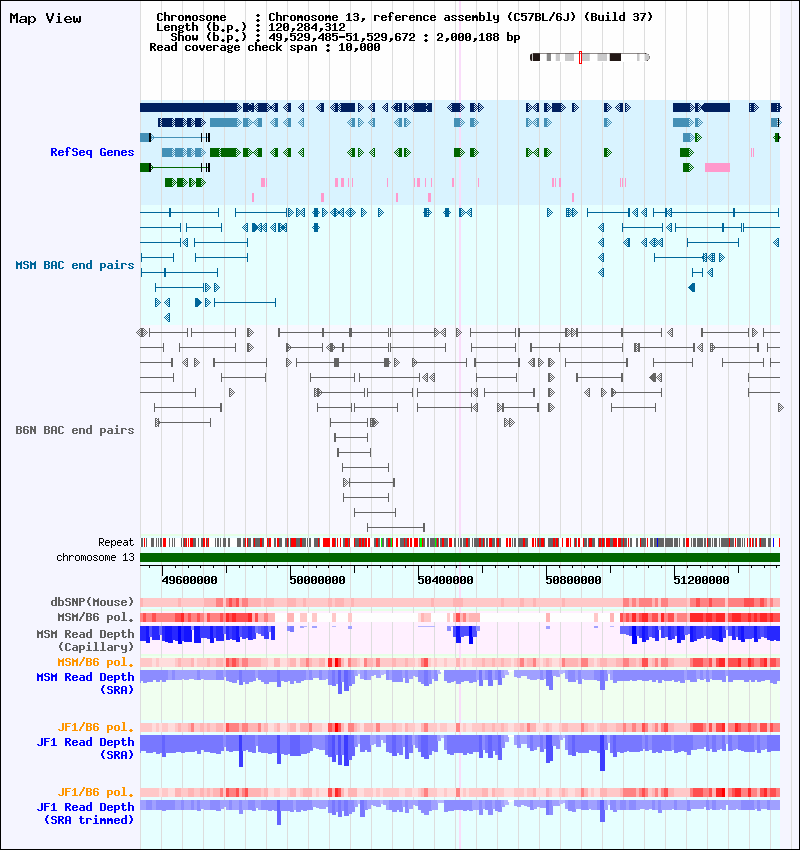Open the MSM BAC end pairs label

click(x=75, y=265)
